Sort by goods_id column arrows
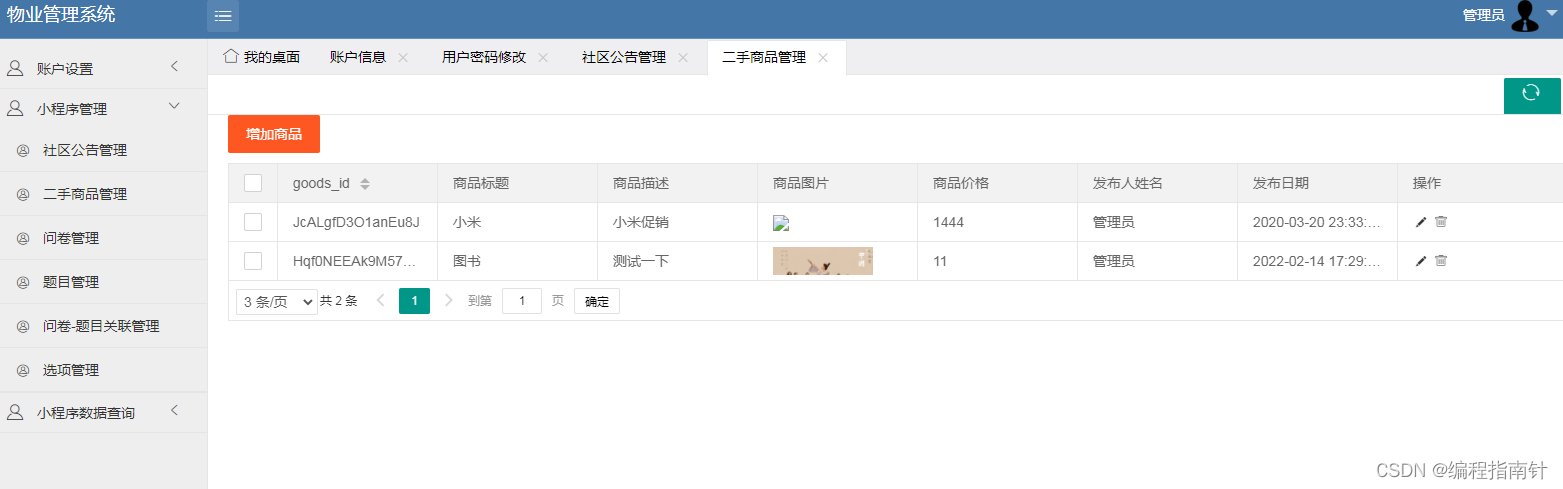 pyautogui.click(x=365, y=184)
